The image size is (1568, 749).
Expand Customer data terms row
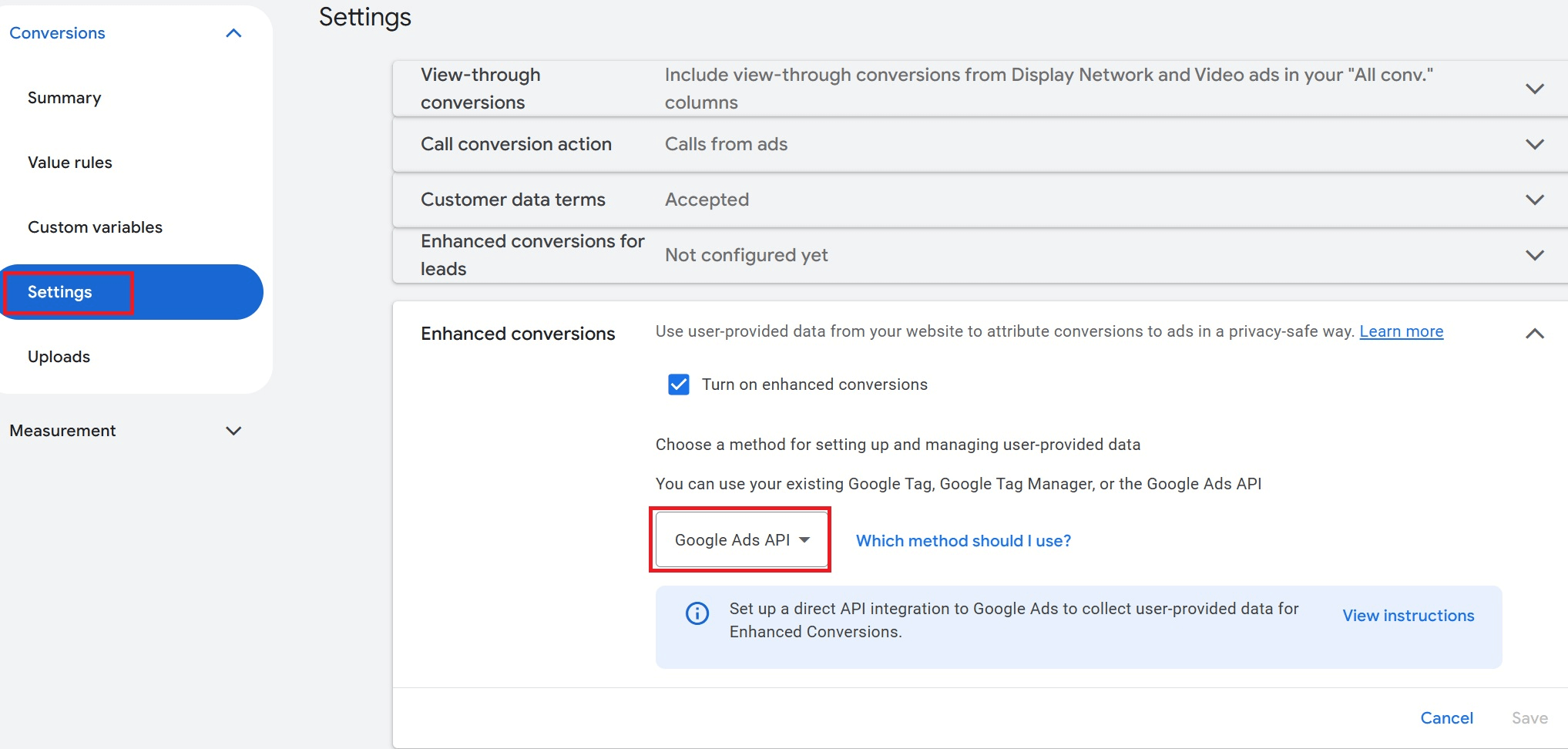(1535, 200)
